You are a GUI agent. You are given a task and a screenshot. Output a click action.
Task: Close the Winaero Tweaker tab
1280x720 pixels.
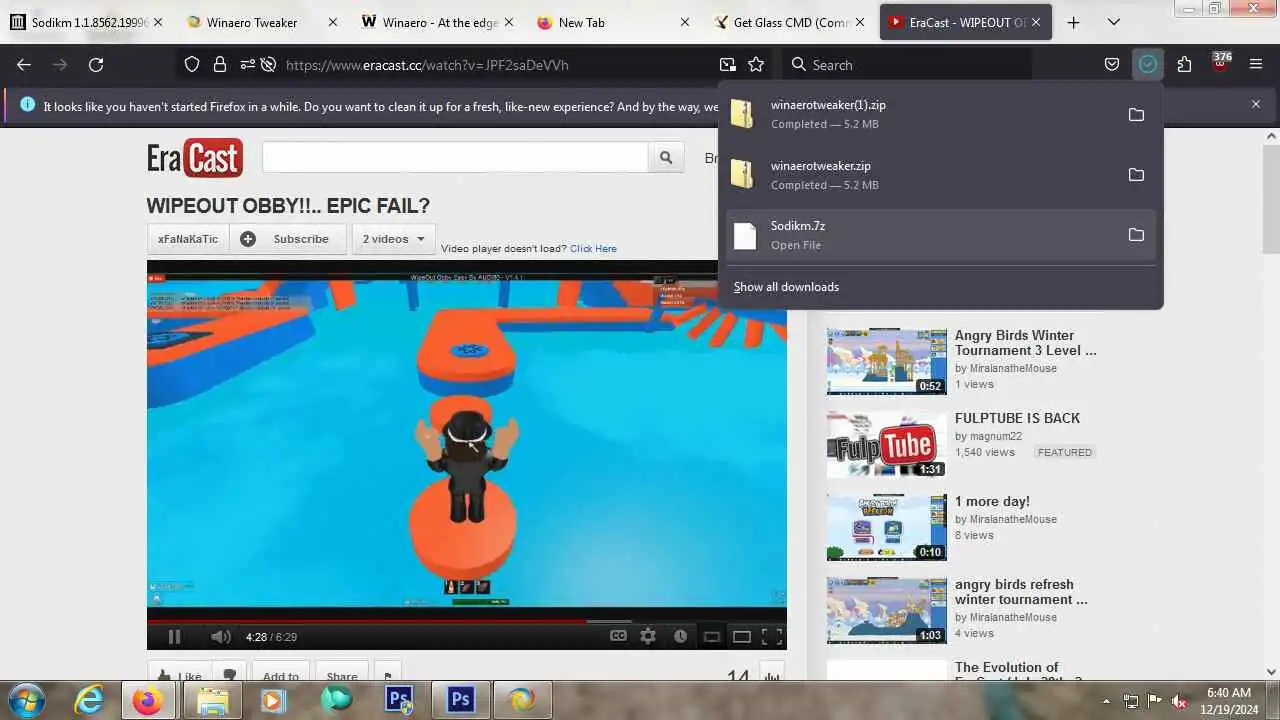pos(333,22)
